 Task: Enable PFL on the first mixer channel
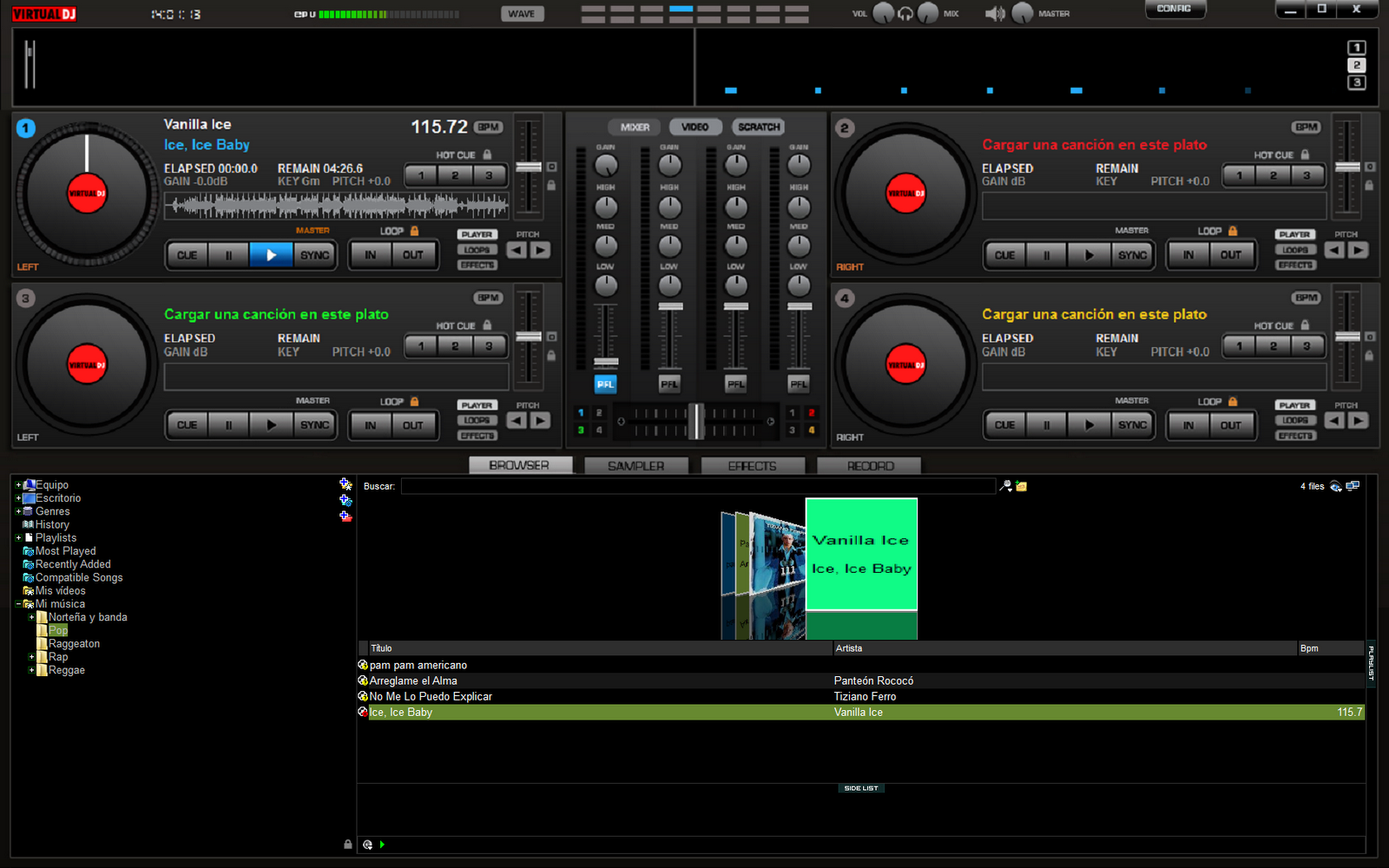tap(605, 384)
